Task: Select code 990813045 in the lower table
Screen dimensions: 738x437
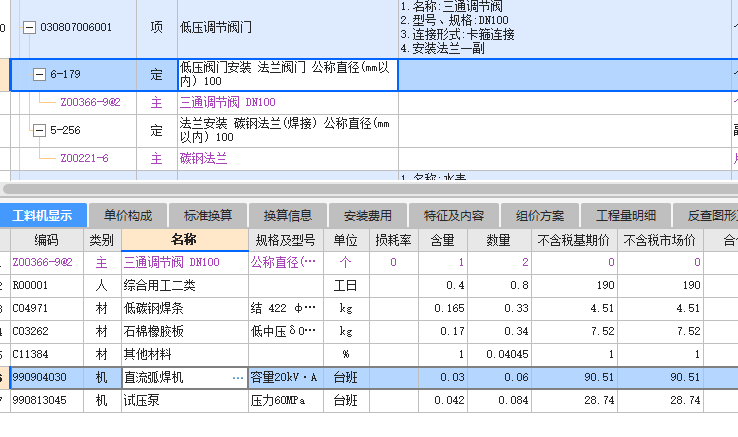Action: [x=40, y=401]
